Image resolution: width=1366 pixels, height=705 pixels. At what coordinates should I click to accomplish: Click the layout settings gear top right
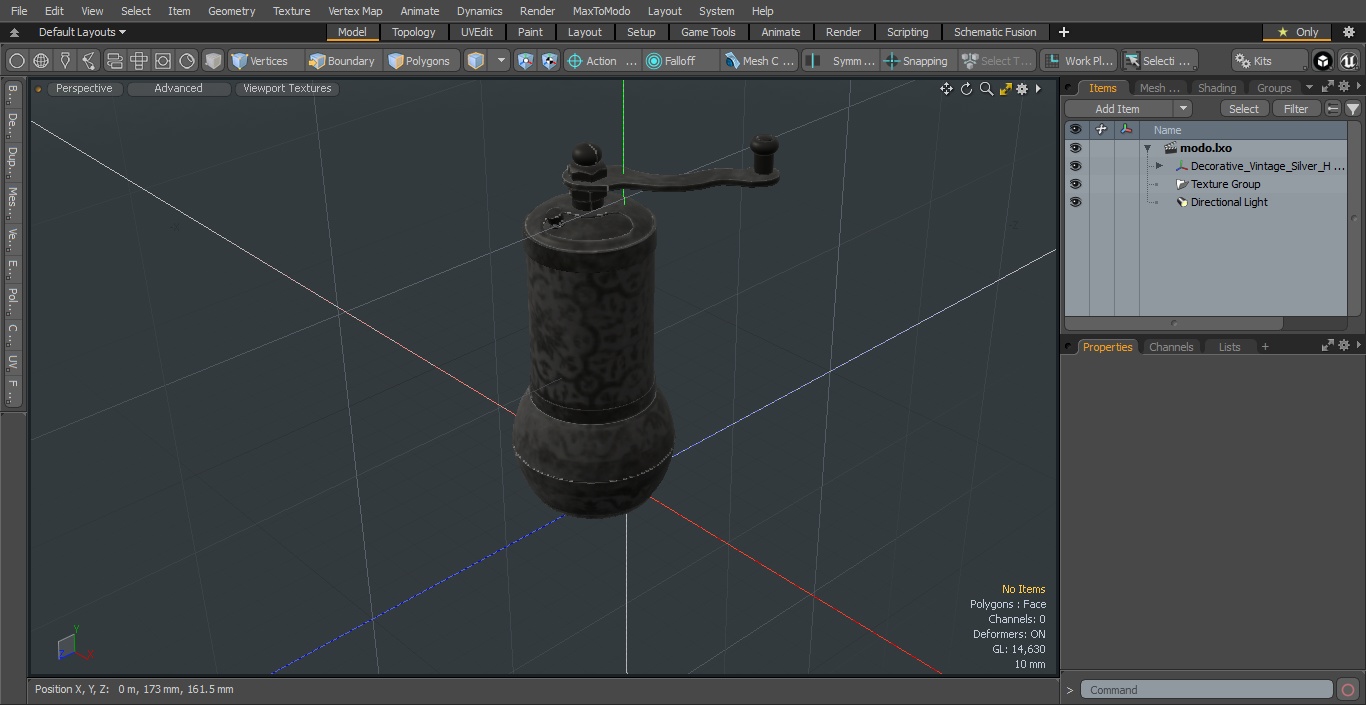pos(1348,32)
